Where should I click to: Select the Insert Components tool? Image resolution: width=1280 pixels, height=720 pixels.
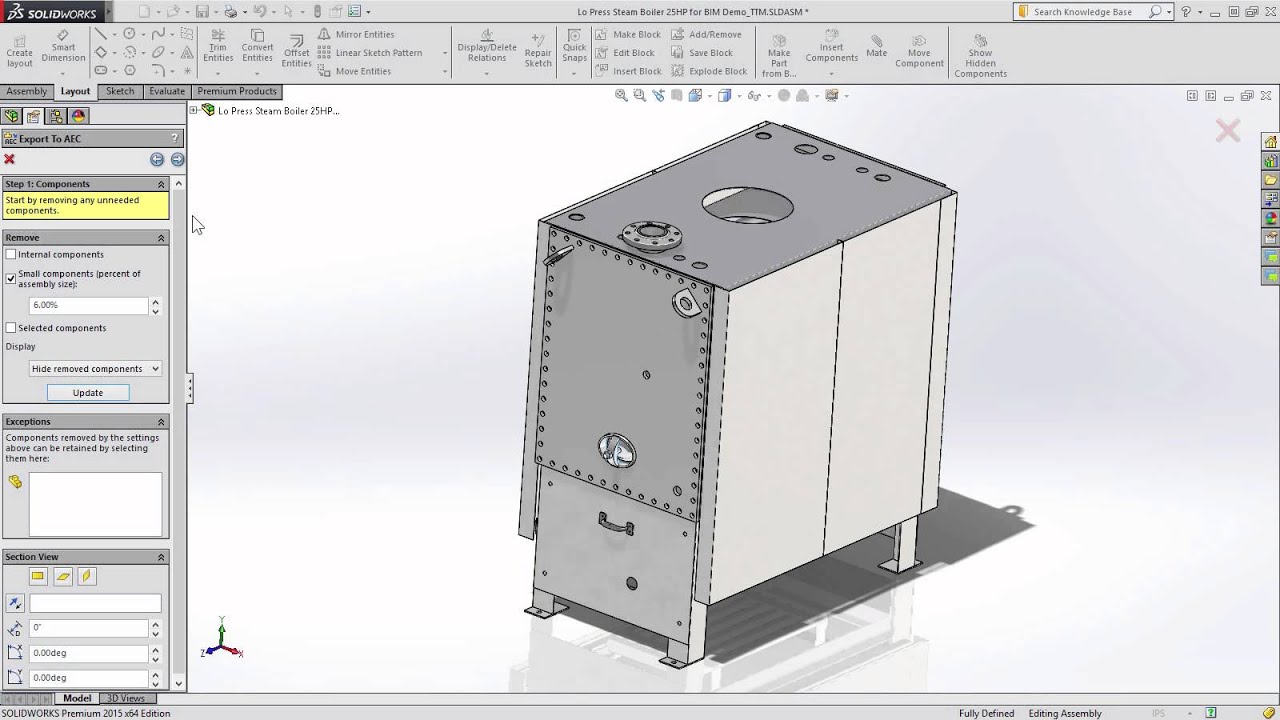[x=832, y=46]
